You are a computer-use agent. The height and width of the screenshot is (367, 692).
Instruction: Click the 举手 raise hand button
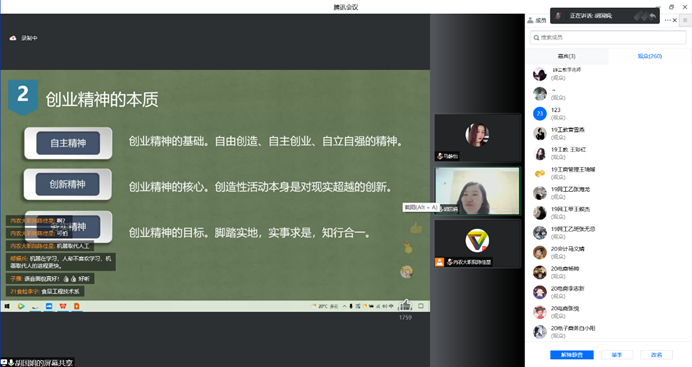pos(617,355)
